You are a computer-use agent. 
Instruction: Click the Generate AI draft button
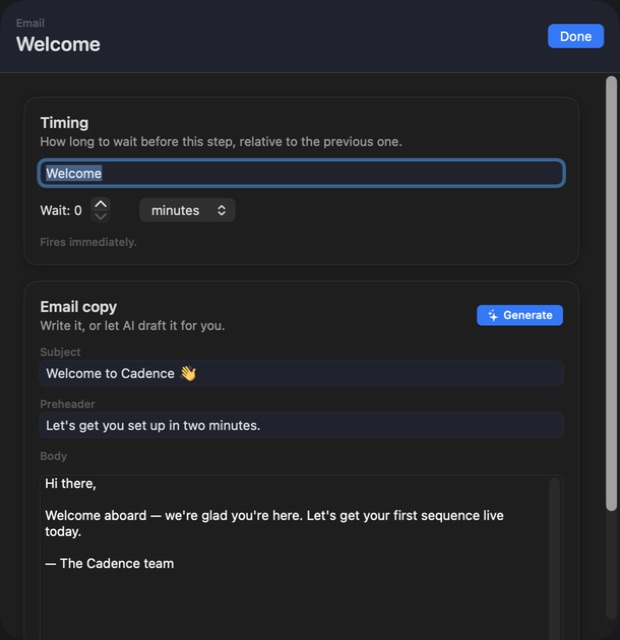pyautogui.click(x=520, y=315)
